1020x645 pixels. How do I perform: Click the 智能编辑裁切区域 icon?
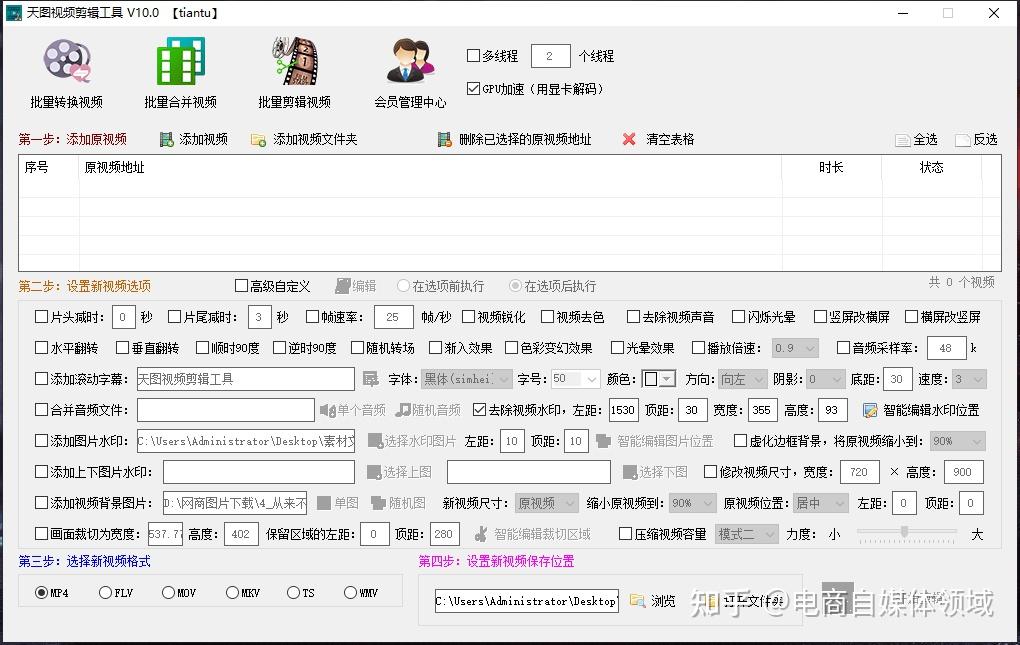(481, 534)
